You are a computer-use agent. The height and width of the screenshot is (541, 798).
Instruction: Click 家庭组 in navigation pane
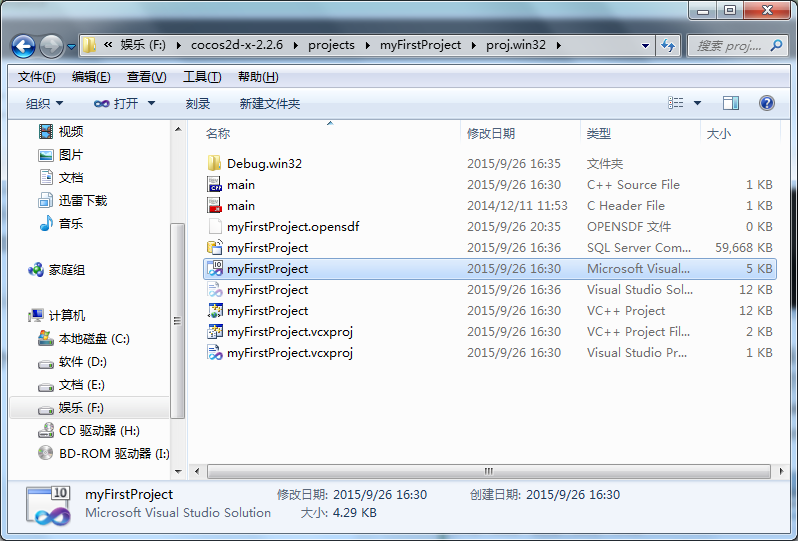coord(56,270)
